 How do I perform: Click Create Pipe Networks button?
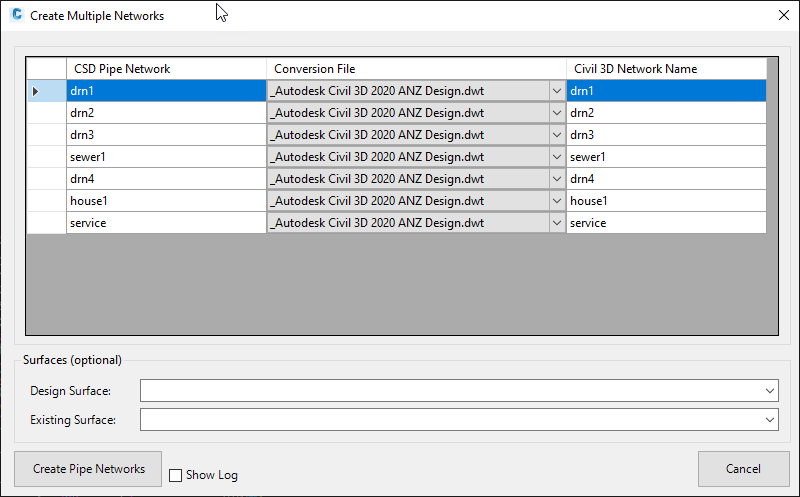[88, 469]
